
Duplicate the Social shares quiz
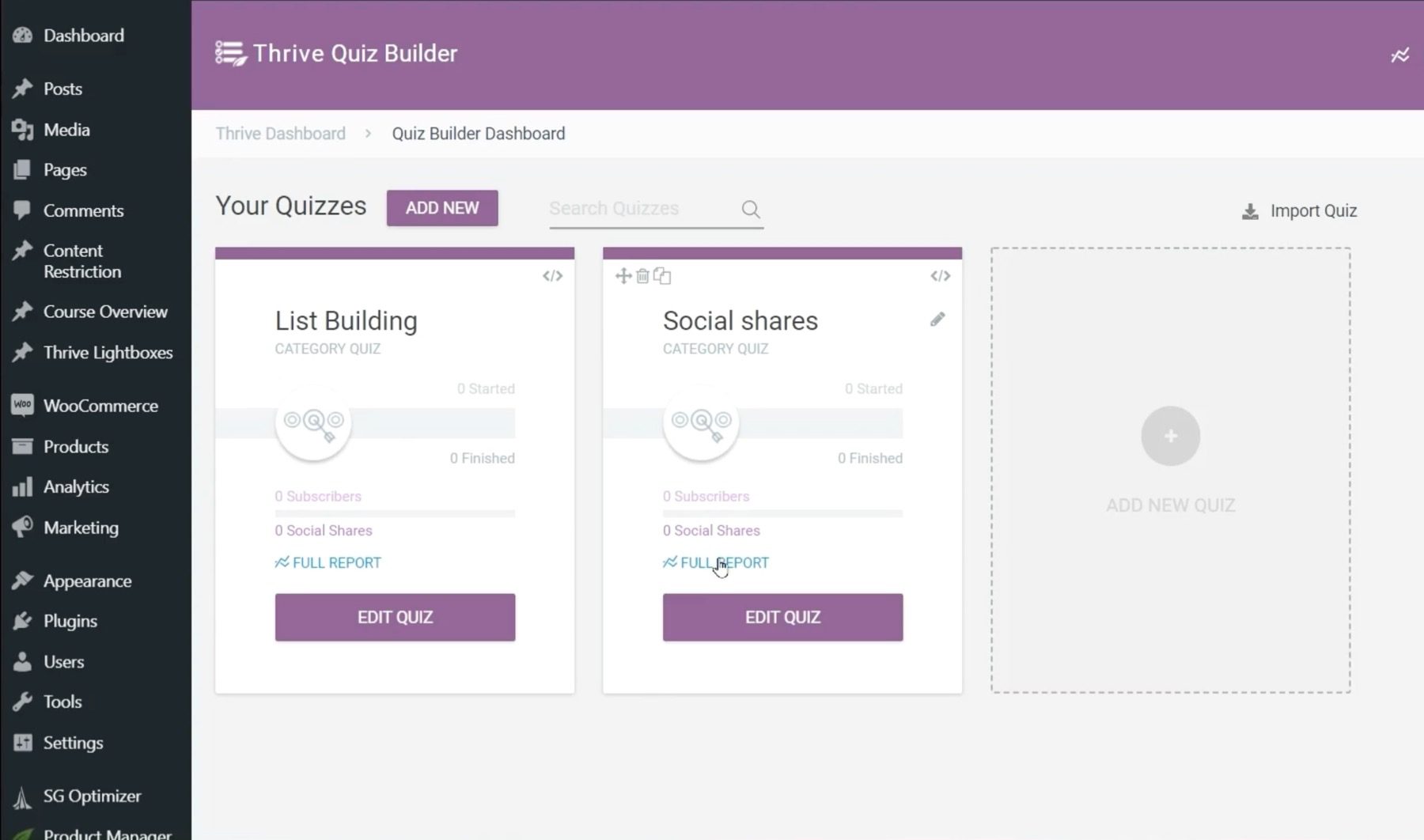pyautogui.click(x=663, y=275)
